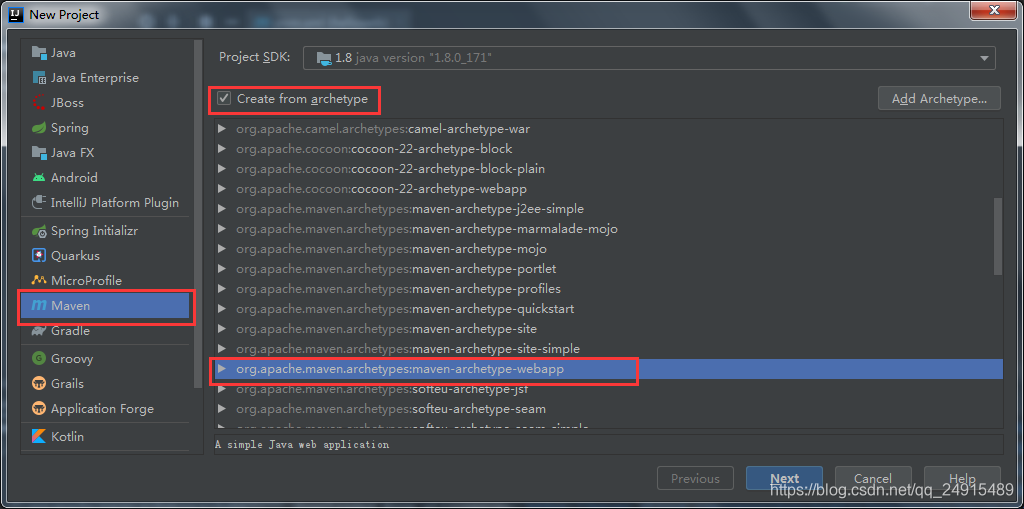Choose the JBoss red icon
1024x509 pixels.
pos(39,103)
